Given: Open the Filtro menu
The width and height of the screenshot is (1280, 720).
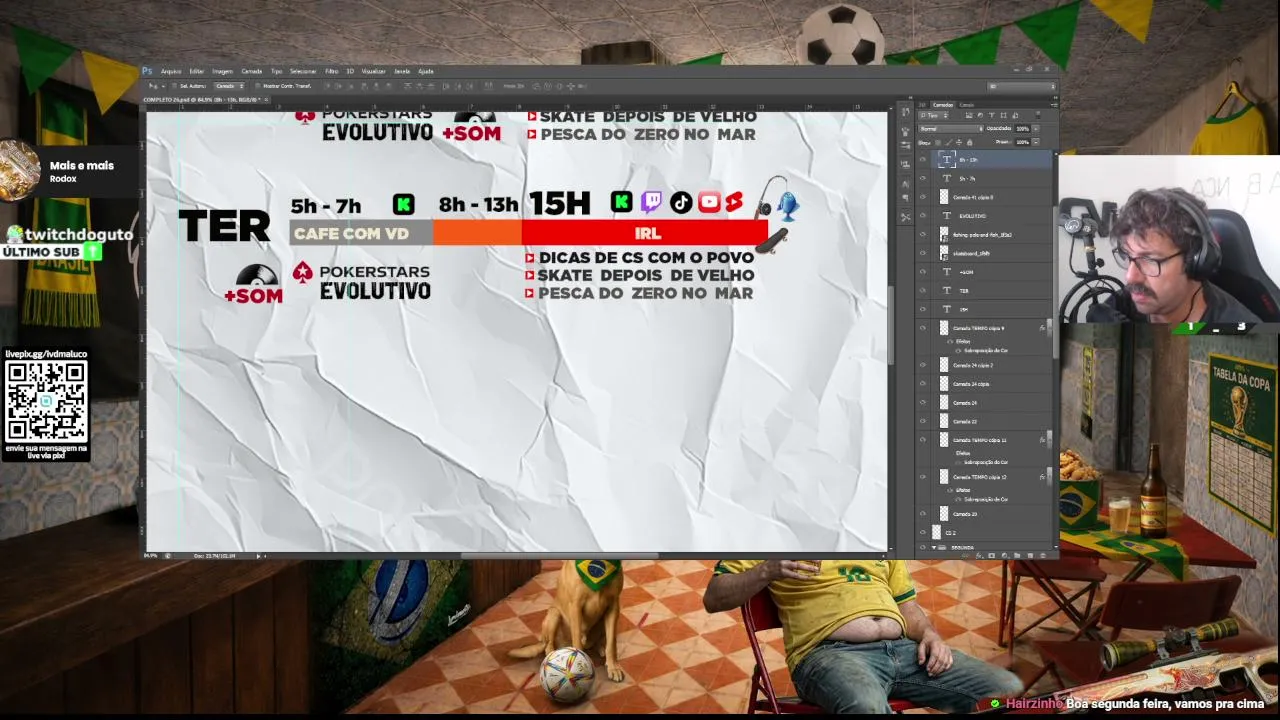Looking at the screenshot, I should click(x=331, y=71).
